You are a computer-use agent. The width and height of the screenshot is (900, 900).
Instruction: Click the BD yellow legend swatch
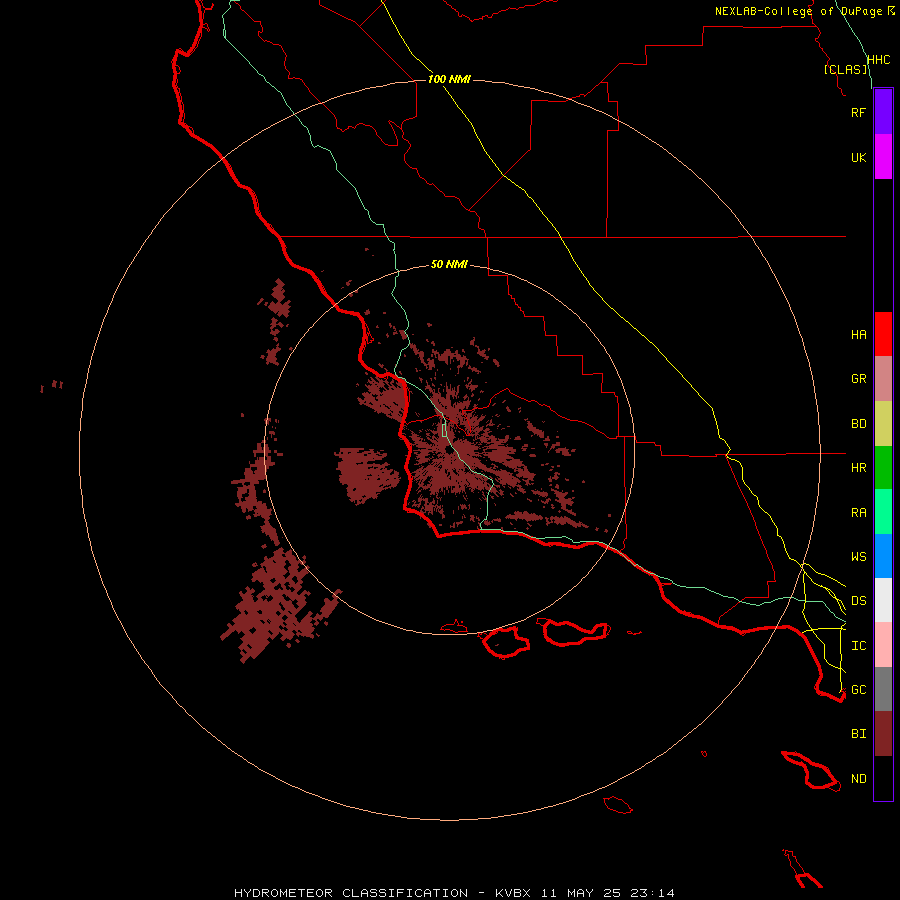point(883,424)
